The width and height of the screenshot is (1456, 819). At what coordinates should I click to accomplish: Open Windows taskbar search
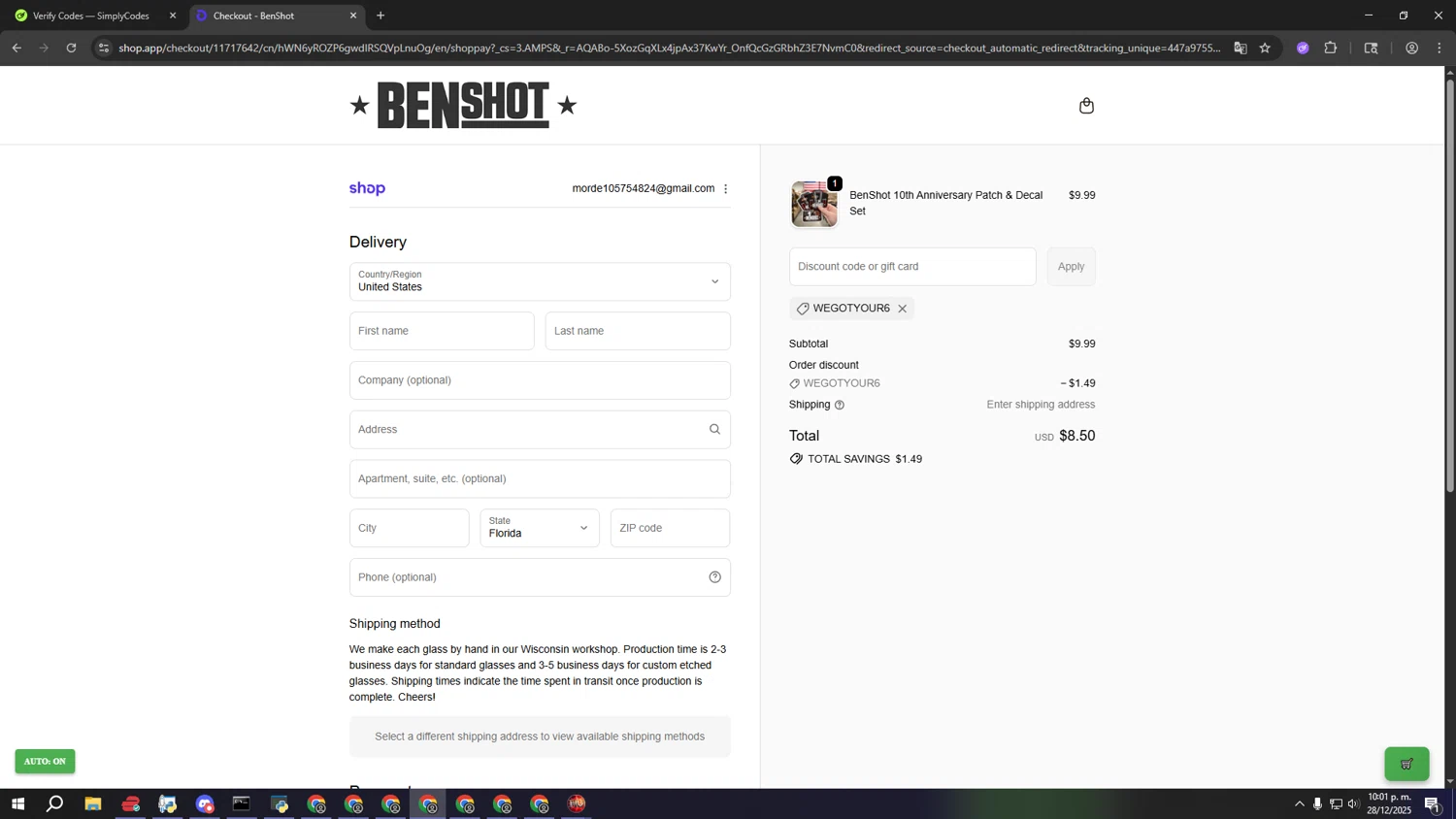coord(55,803)
